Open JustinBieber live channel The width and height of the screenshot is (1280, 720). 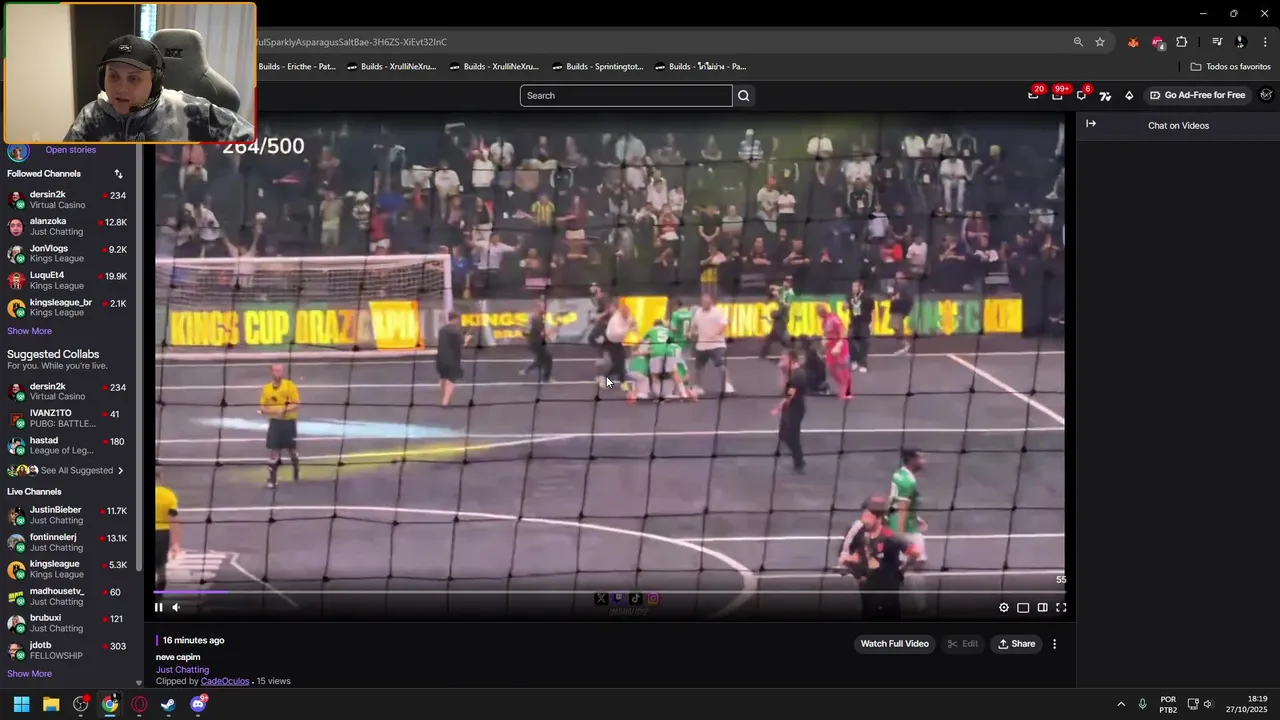point(68,515)
